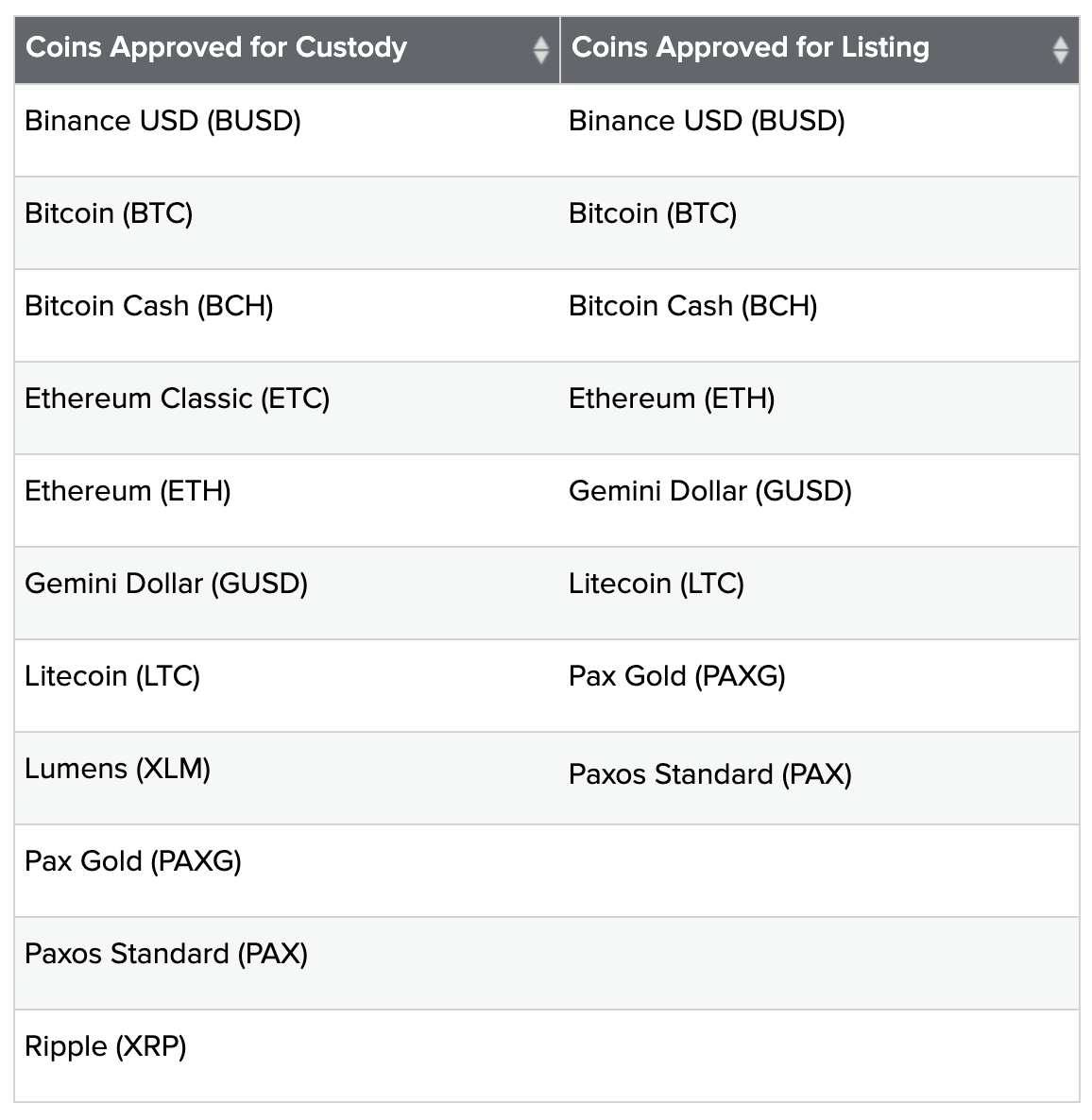Select Lumens (XLM) cell

pyautogui.click(x=118, y=769)
